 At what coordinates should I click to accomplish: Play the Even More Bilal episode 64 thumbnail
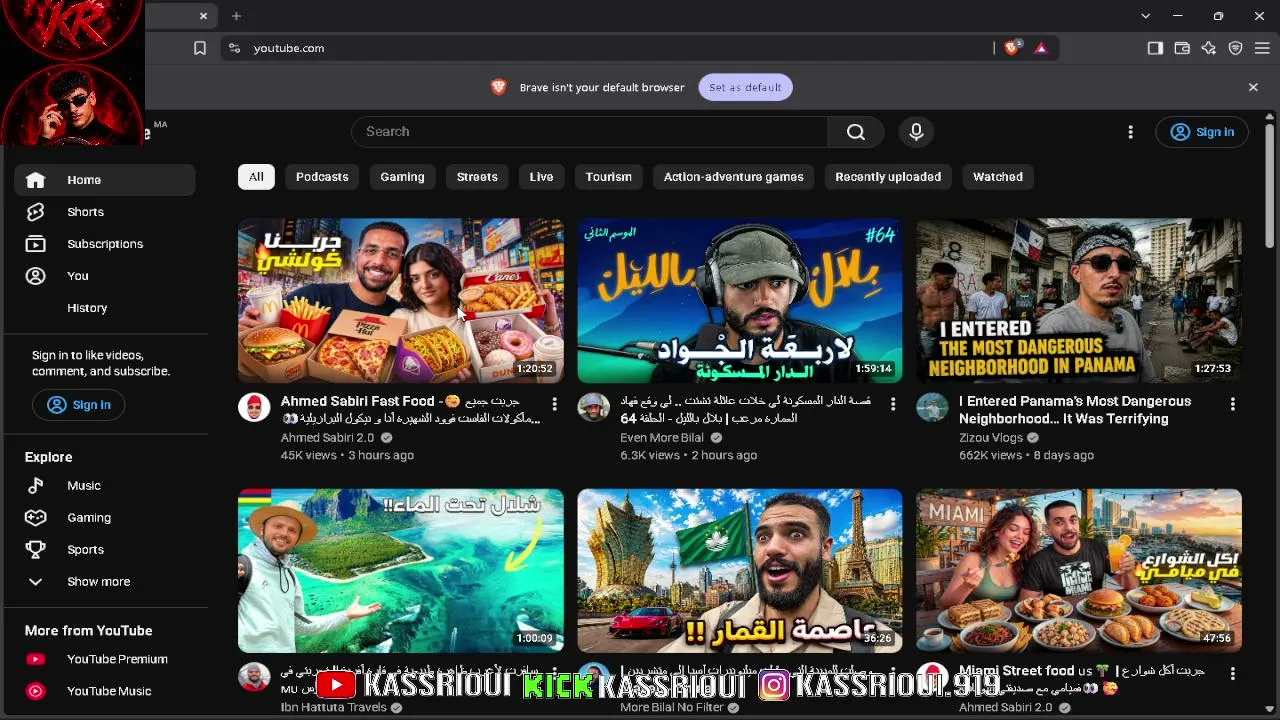tap(740, 301)
